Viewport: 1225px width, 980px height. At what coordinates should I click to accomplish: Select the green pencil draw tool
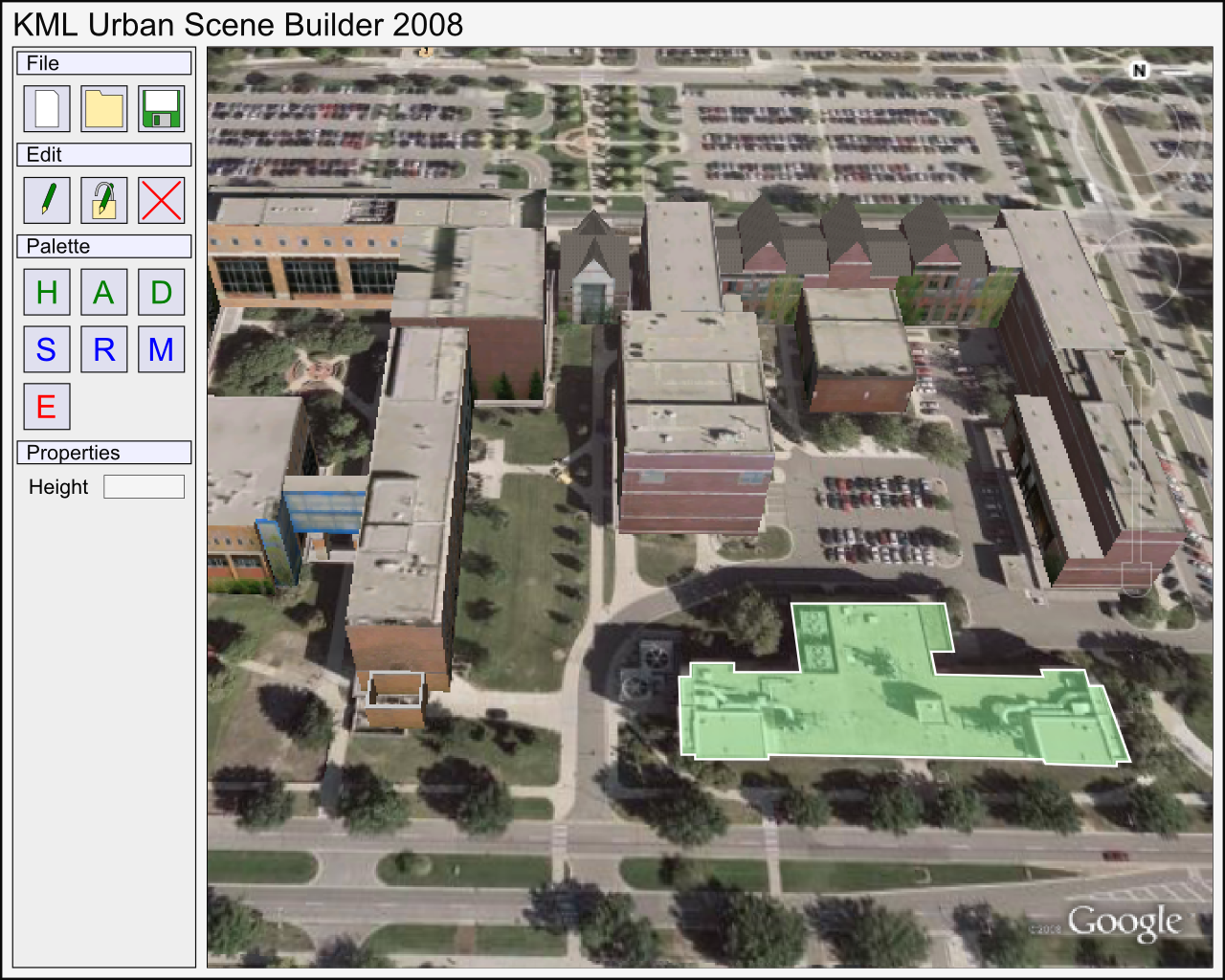[x=47, y=200]
